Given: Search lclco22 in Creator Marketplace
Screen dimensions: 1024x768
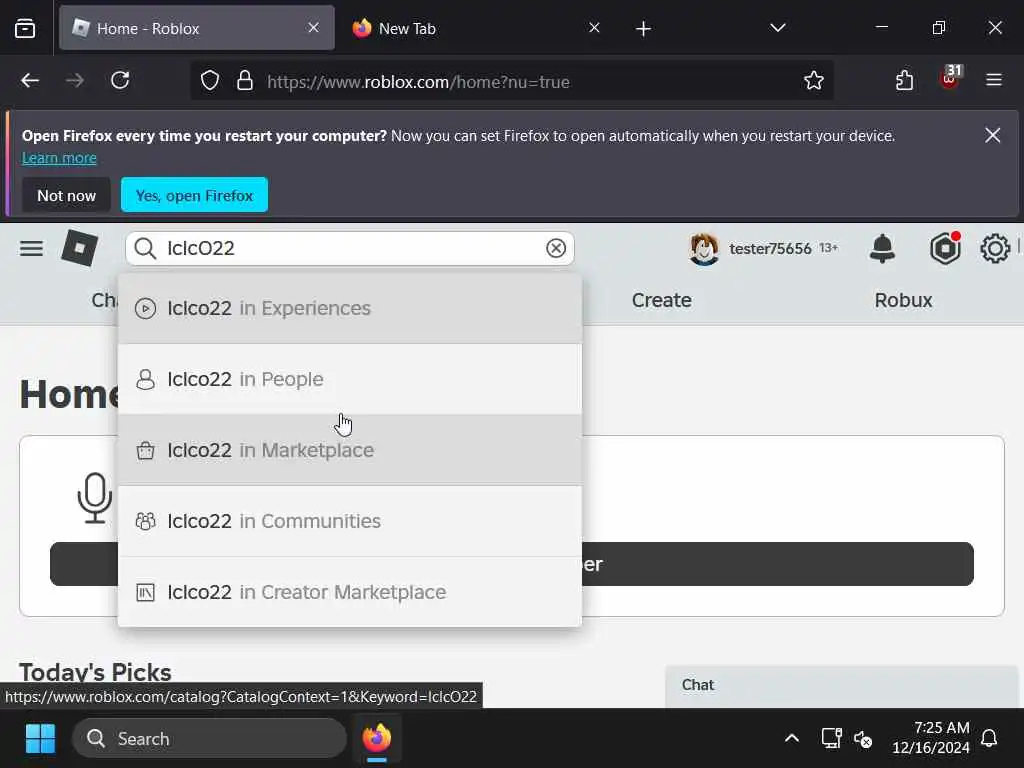Looking at the screenshot, I should [x=349, y=592].
